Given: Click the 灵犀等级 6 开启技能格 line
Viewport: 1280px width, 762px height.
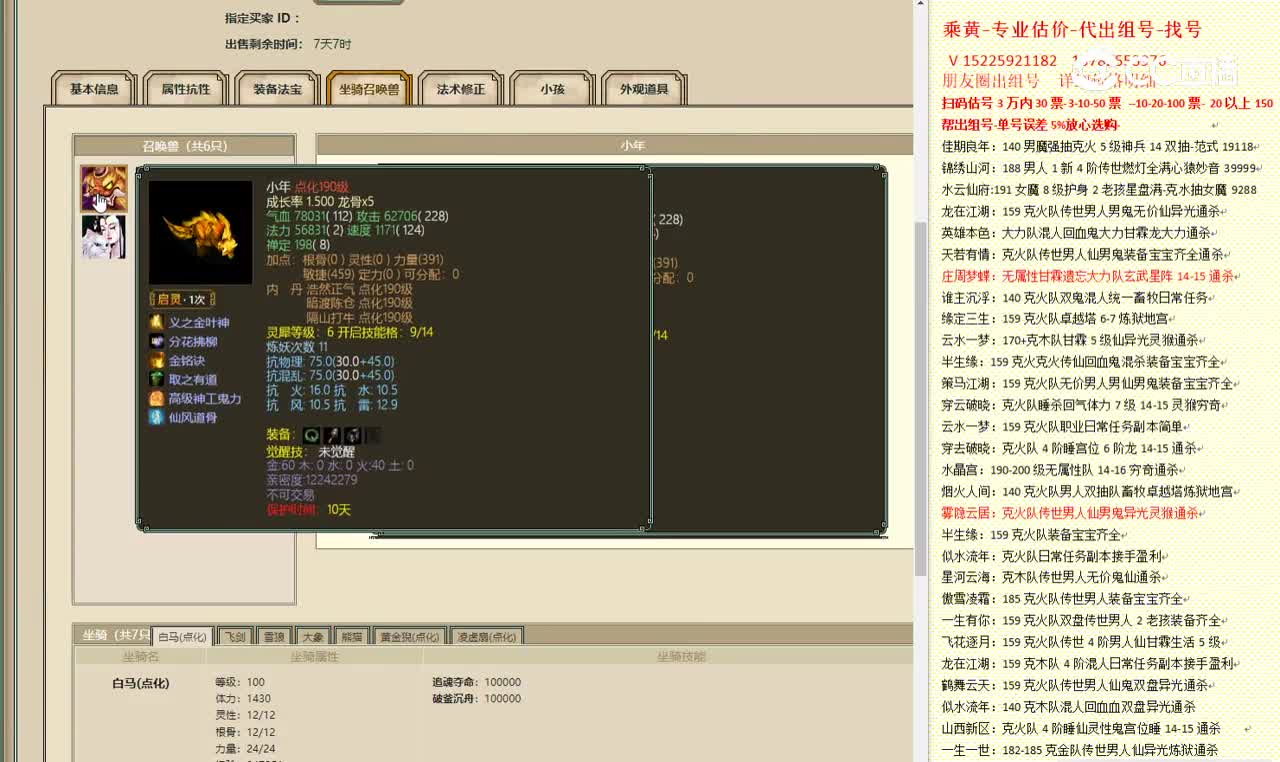Looking at the screenshot, I should click(349, 332).
